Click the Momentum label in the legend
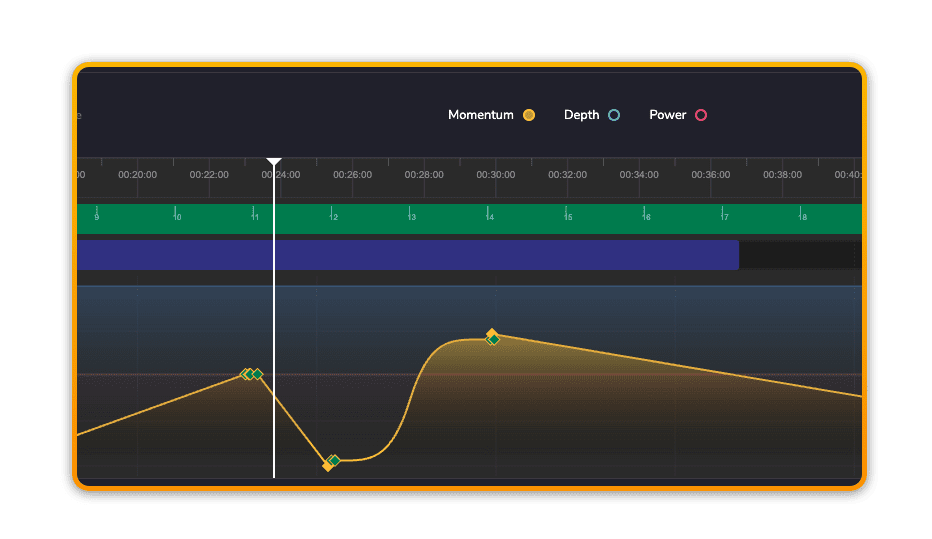Viewport: 932px width, 539px height. click(x=480, y=115)
